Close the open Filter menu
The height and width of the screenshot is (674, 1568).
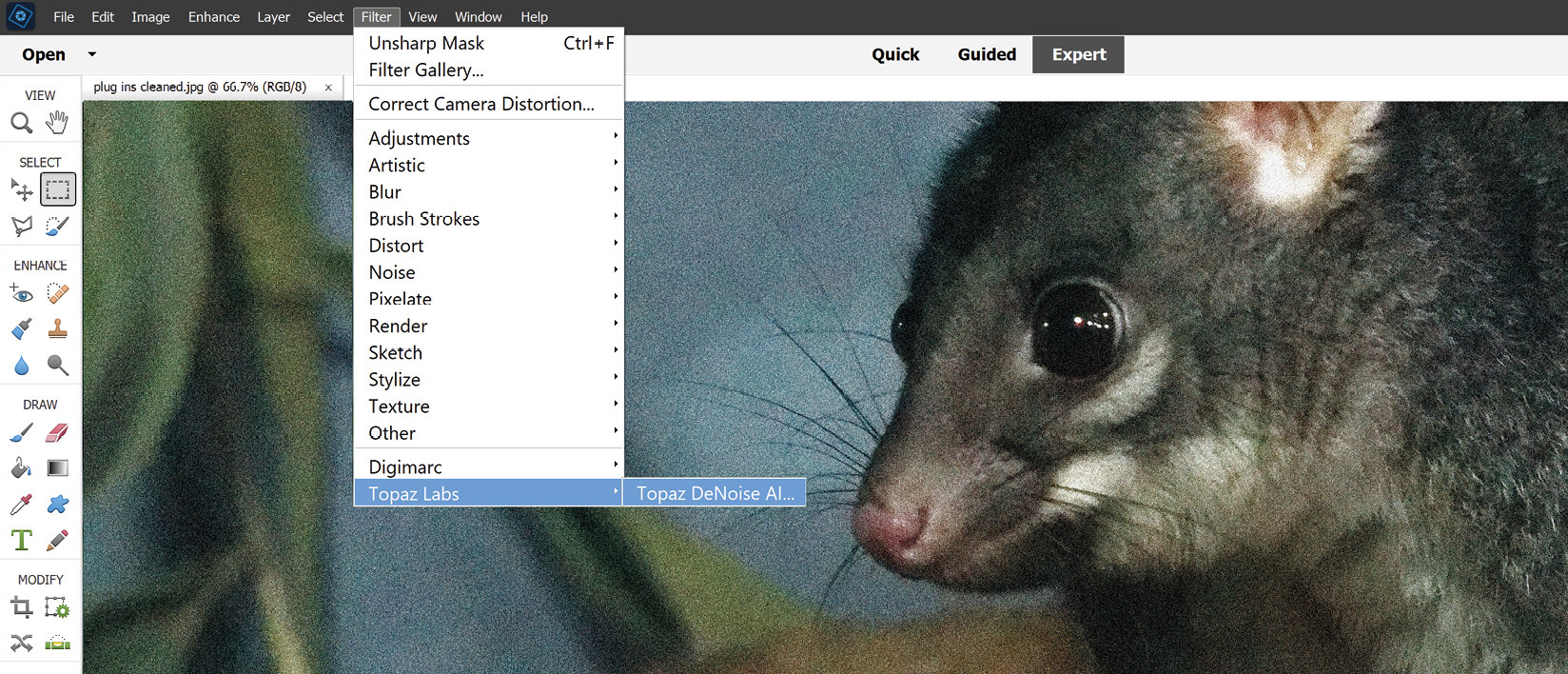coord(377,17)
